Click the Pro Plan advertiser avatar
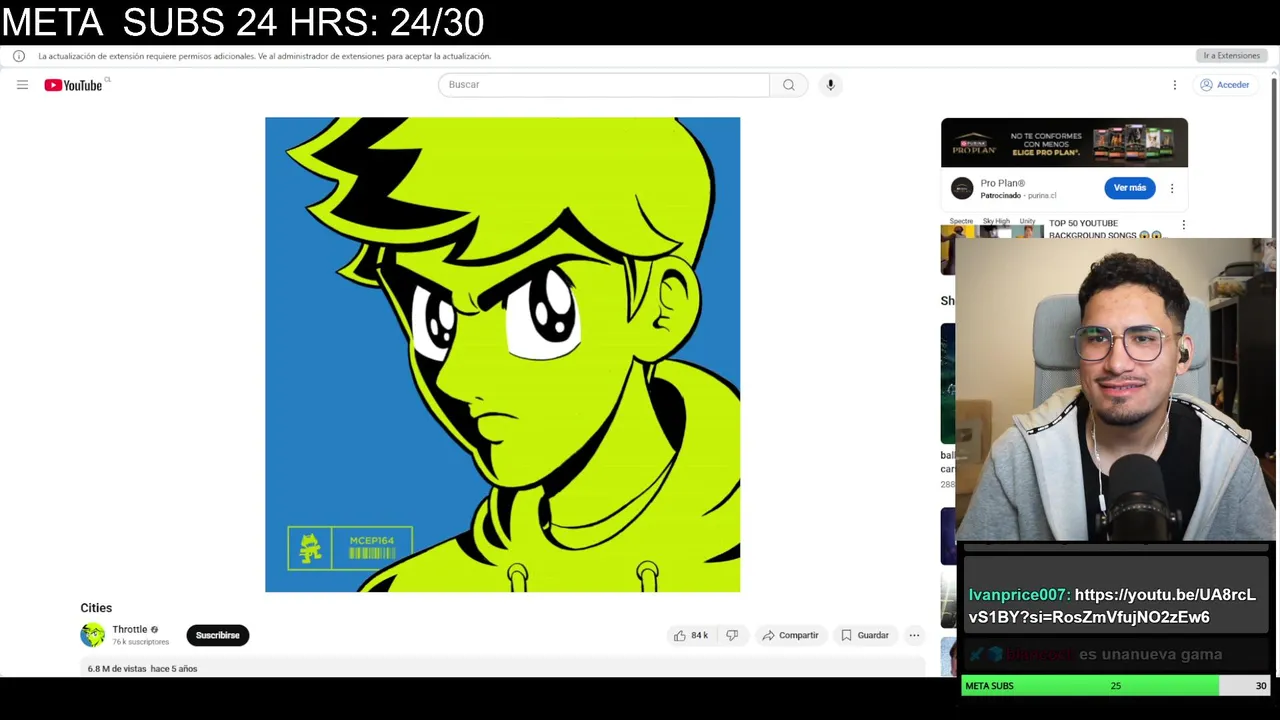This screenshot has height=720, width=1280. click(962, 188)
